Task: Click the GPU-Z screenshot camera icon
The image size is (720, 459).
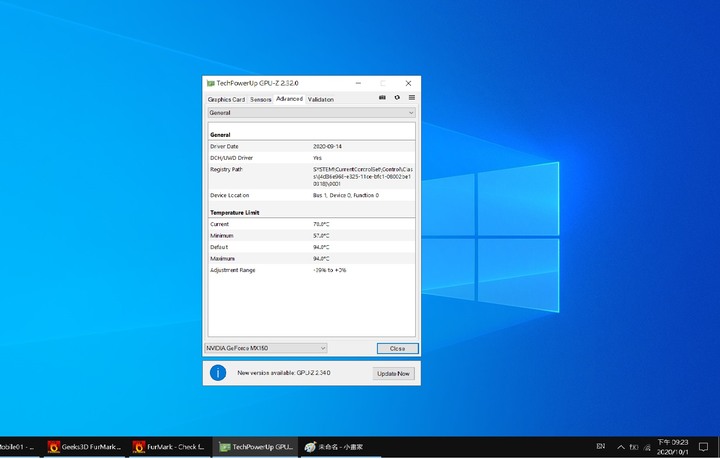Action: tap(382, 98)
